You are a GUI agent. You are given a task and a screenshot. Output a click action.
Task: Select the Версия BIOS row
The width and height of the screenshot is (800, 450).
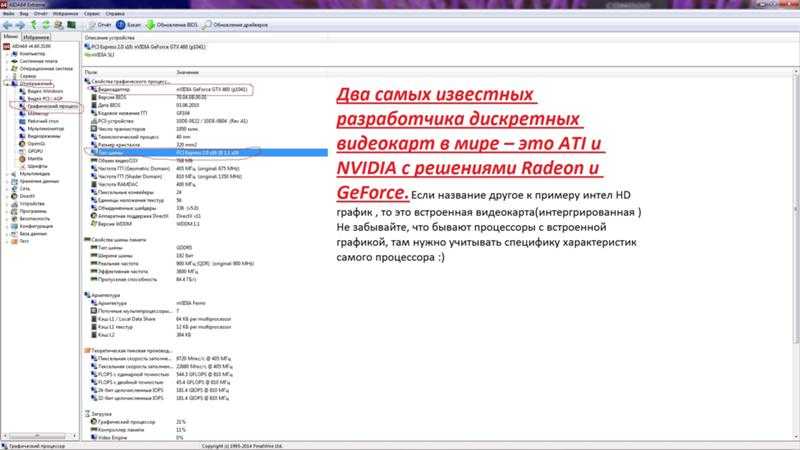point(205,97)
